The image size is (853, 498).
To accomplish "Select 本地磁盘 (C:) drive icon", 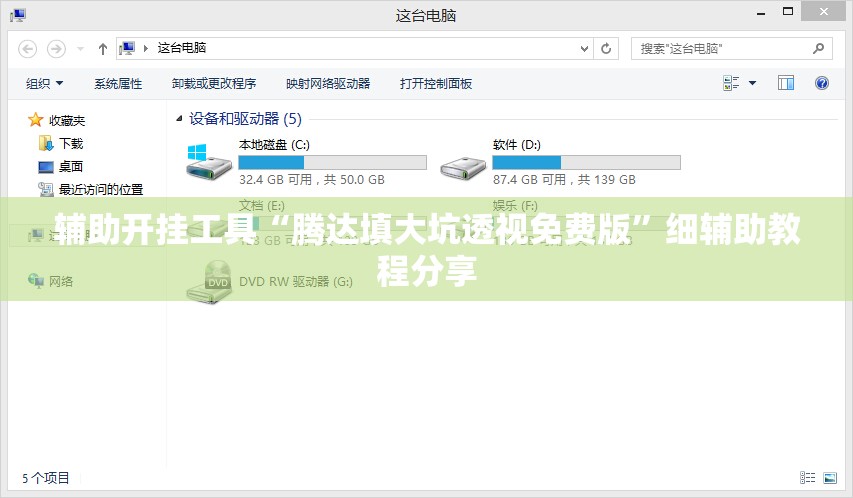I will [208, 162].
